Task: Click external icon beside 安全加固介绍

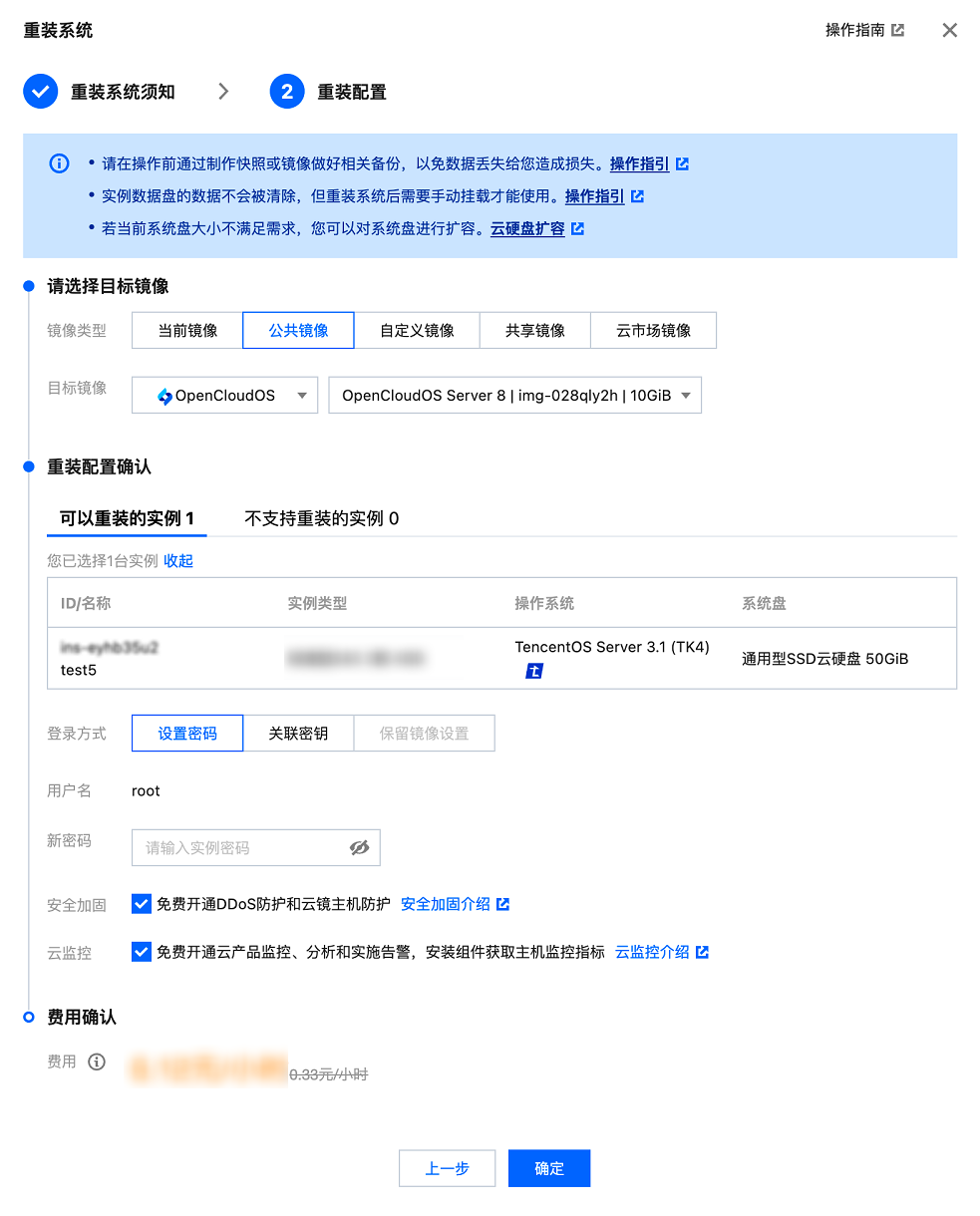Action: [503, 904]
